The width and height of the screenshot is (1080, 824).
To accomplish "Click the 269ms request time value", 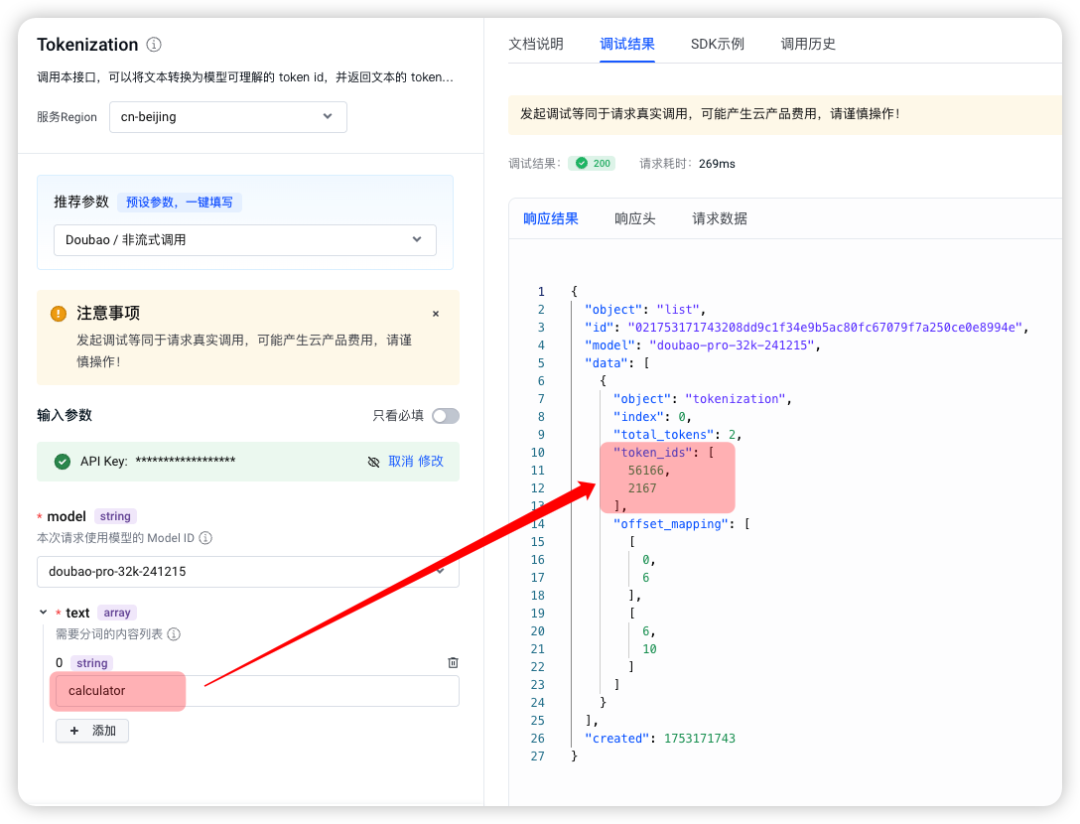I will 716,164.
